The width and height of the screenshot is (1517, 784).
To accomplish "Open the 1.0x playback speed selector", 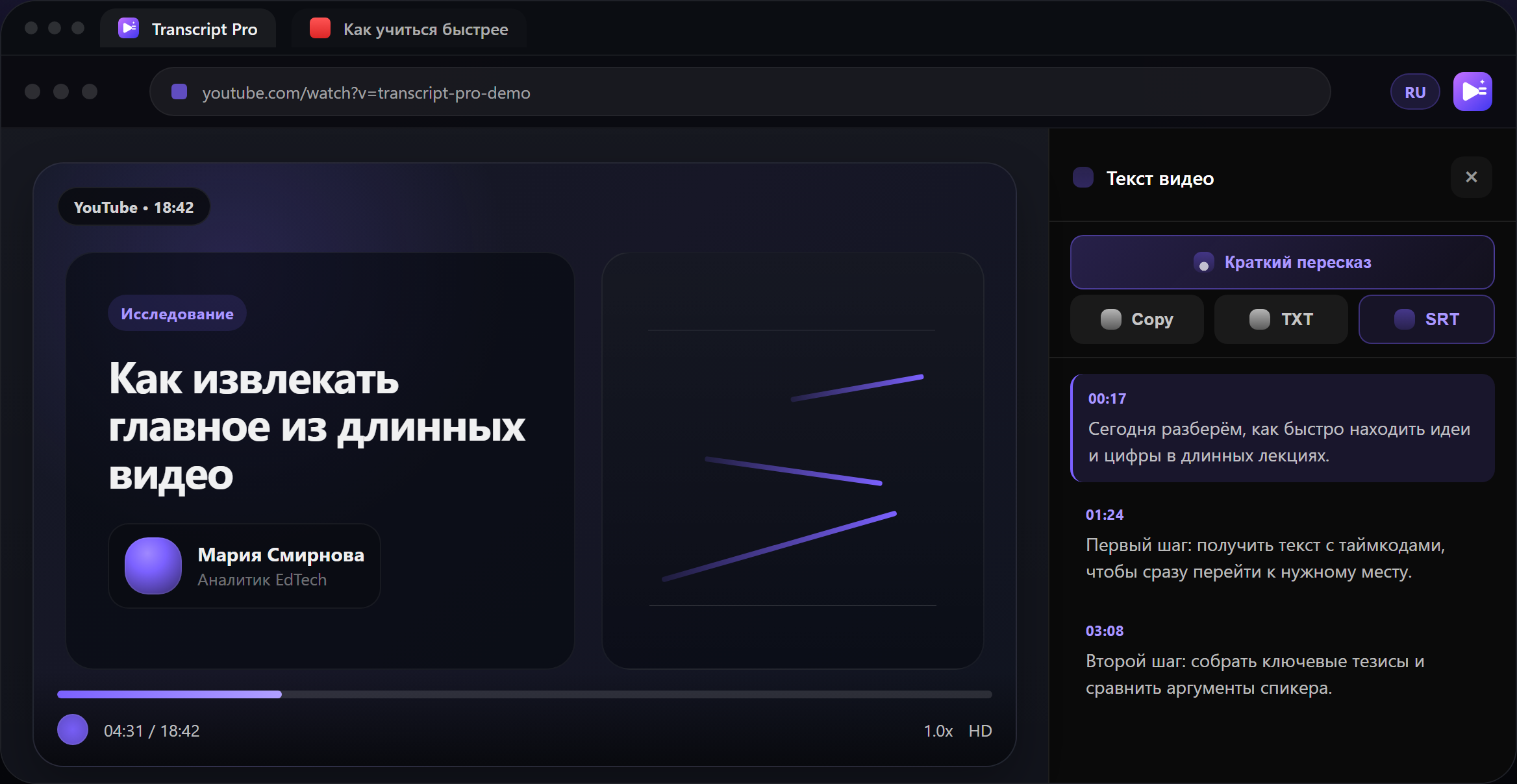I will pos(938,731).
